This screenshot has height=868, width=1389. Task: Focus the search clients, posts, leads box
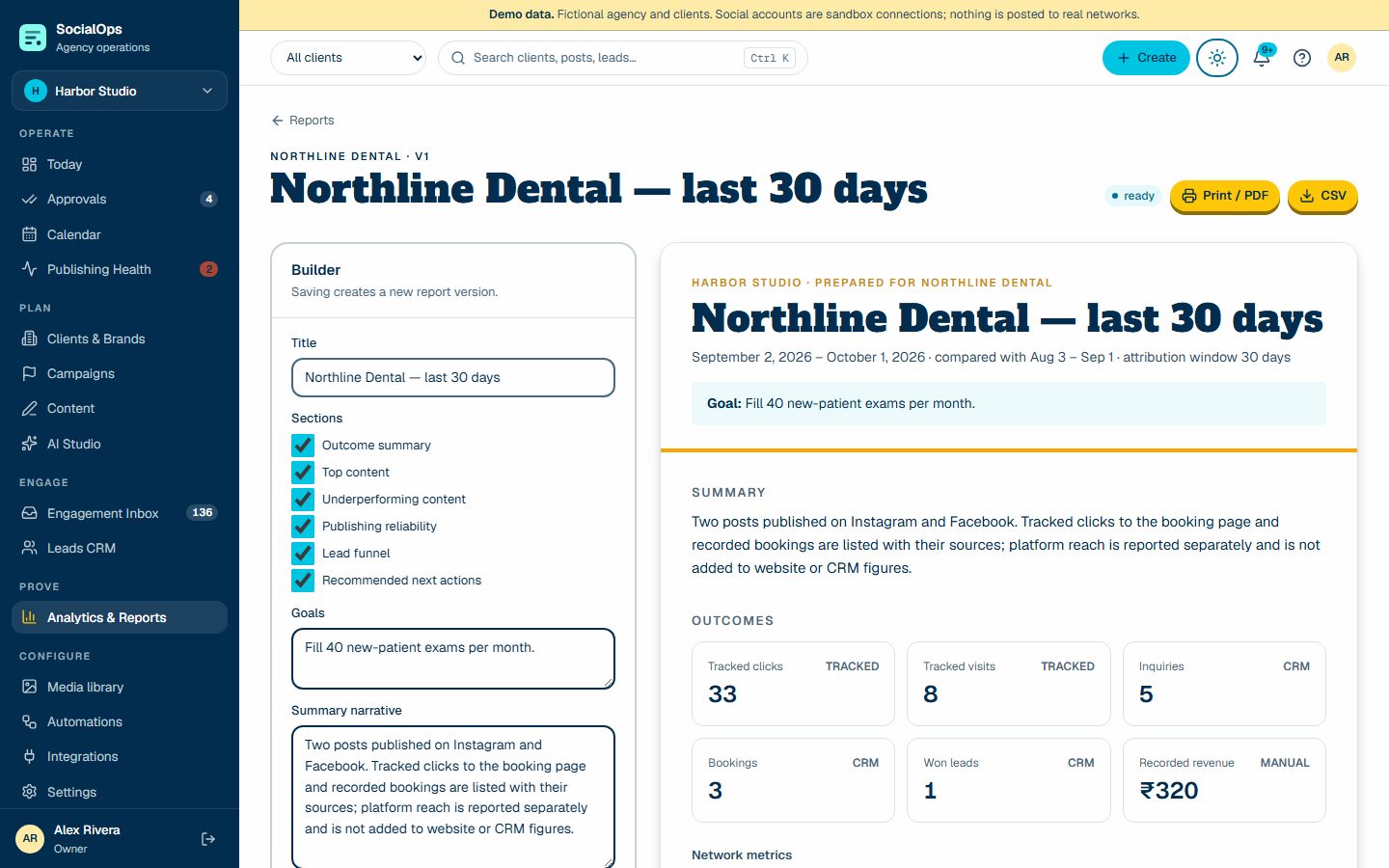point(623,58)
